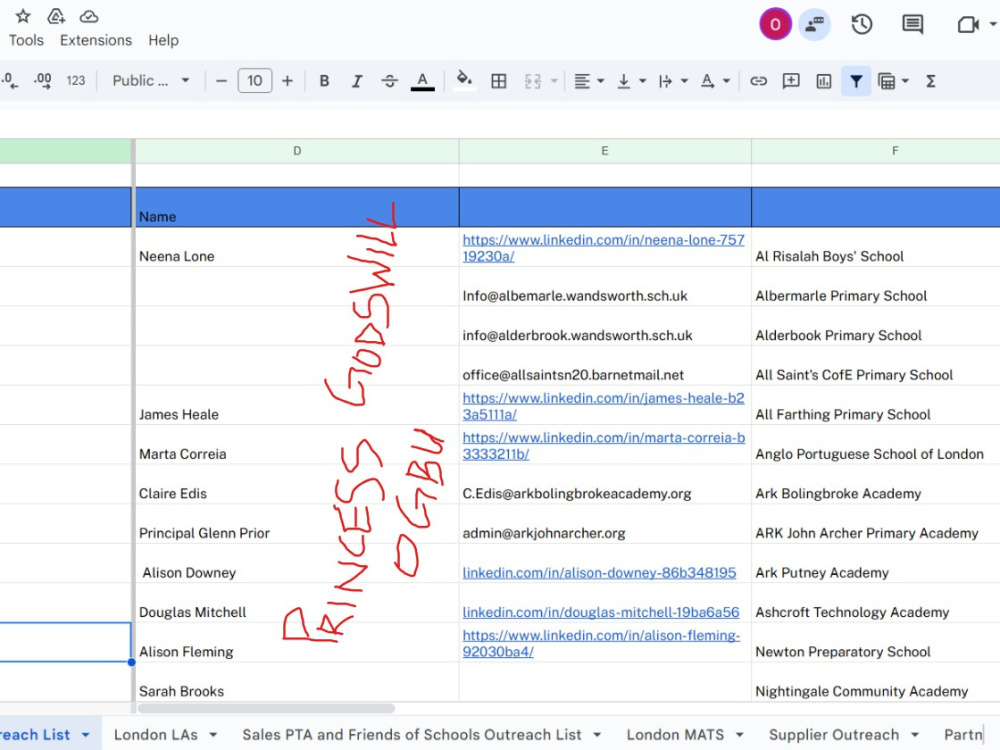Screen dimensions: 1000x750
Task: Increase decimal places
Action: (x=43, y=80)
